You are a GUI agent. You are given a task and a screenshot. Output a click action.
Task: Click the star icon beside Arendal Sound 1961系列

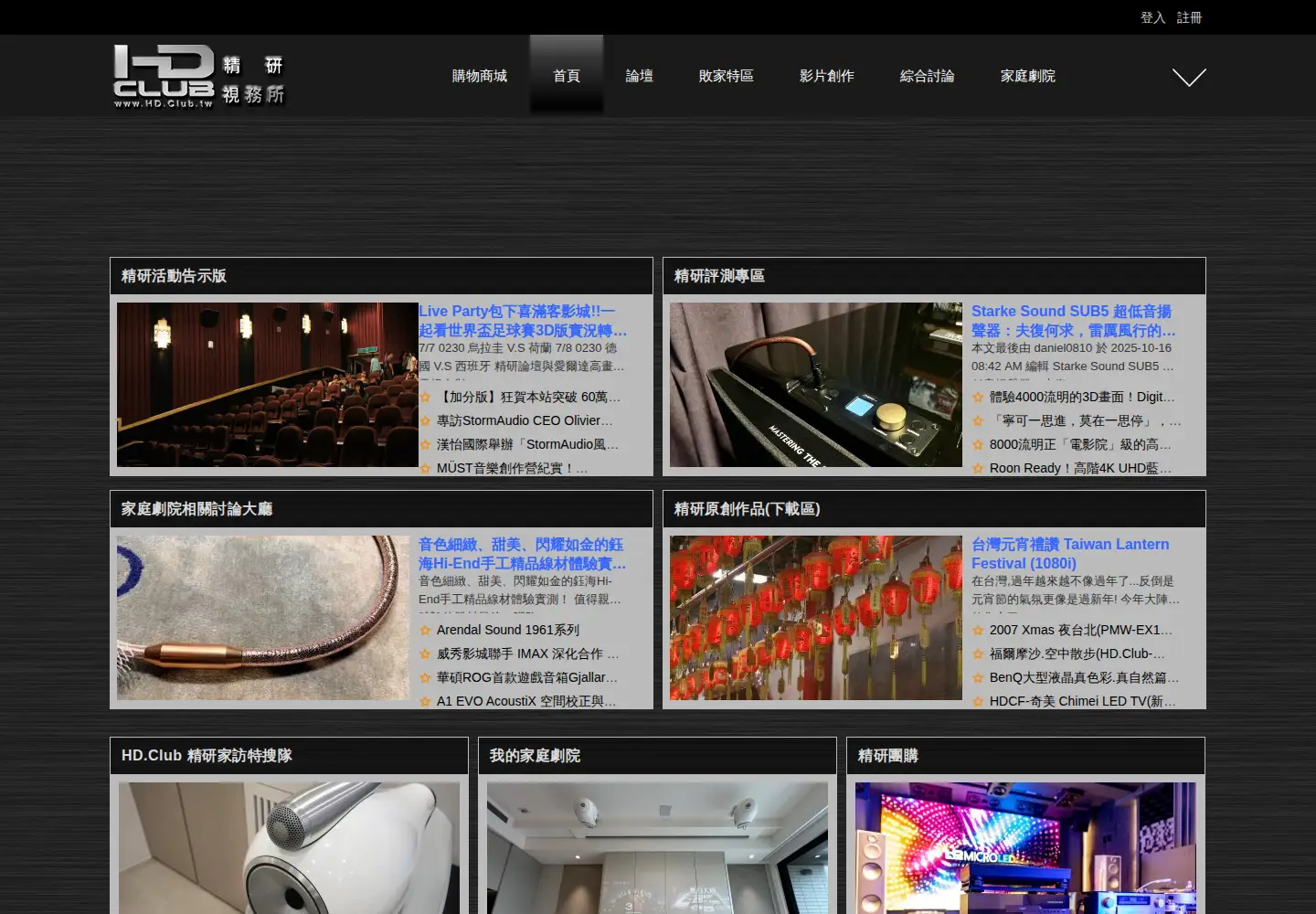click(425, 631)
